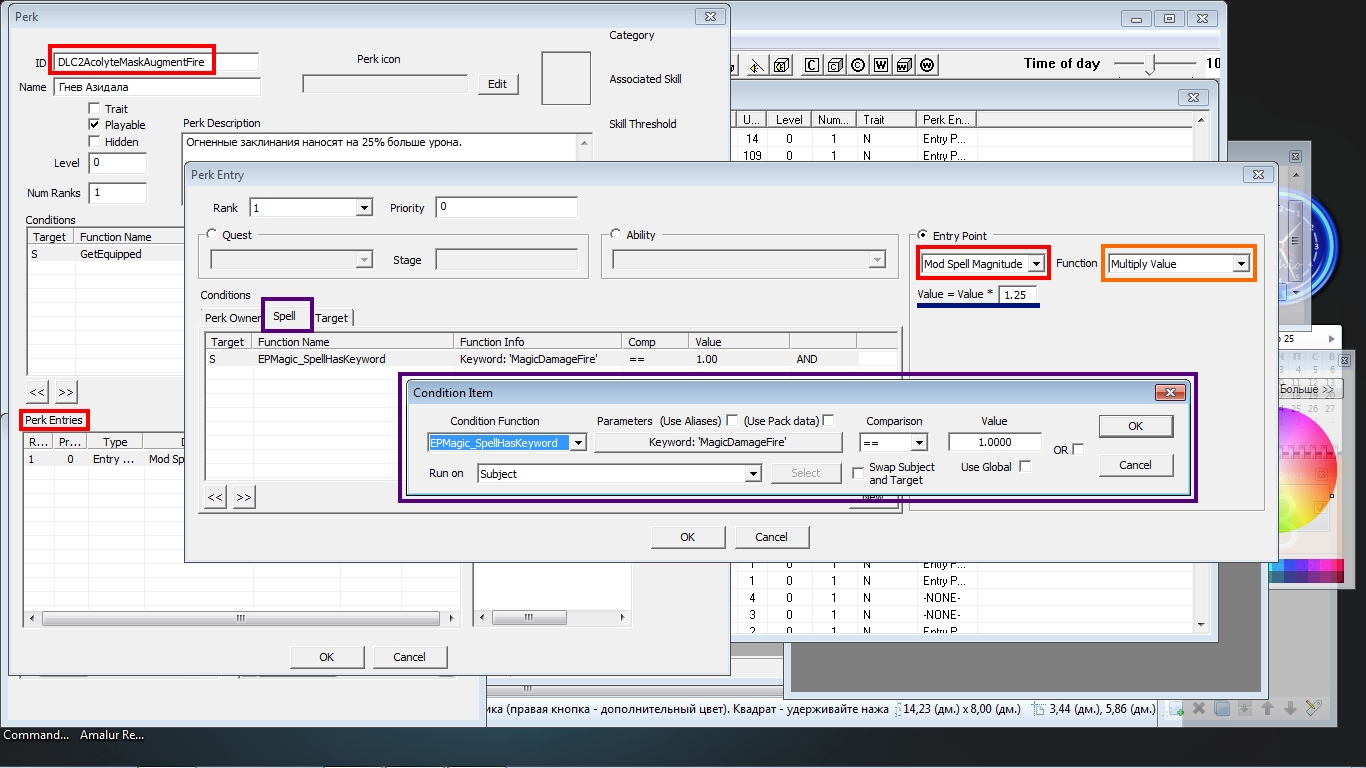Uncheck the Playable checkbox

(x=95, y=125)
